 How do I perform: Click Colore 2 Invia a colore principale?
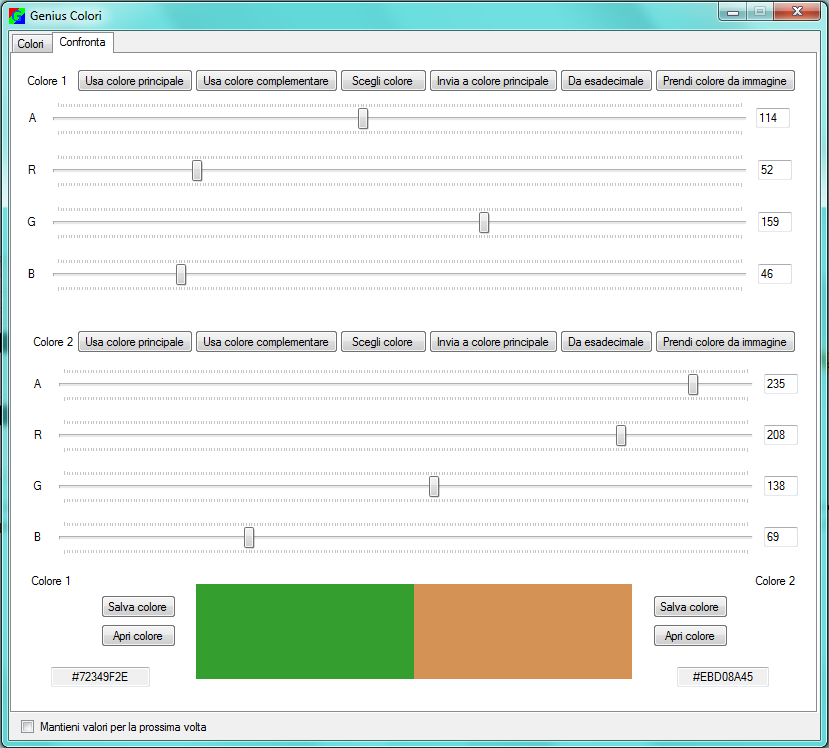(x=493, y=342)
